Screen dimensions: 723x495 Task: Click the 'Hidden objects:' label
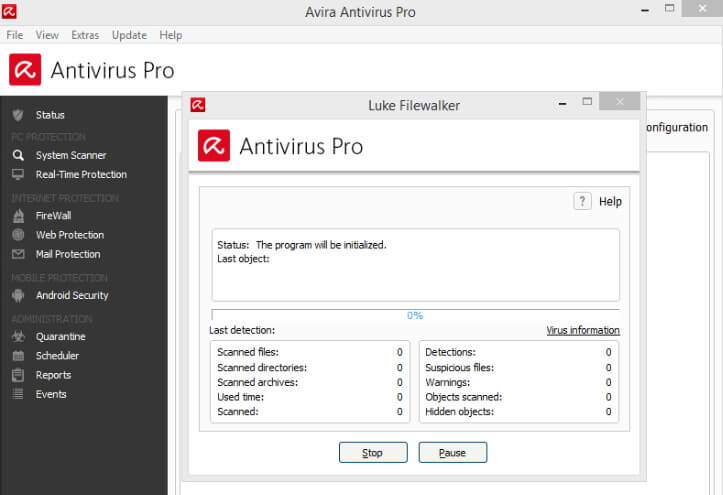(460, 412)
